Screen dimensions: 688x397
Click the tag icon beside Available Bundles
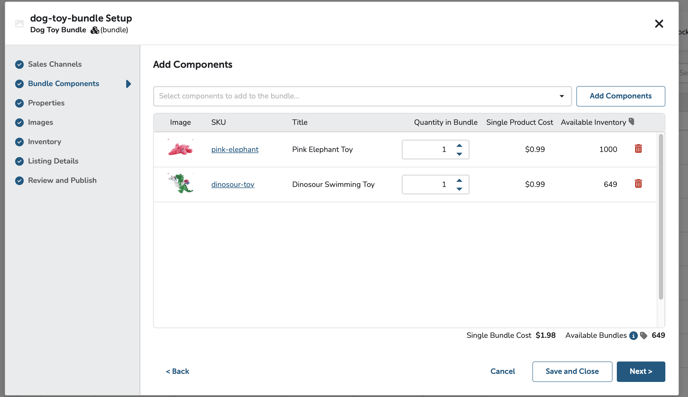(x=643, y=336)
